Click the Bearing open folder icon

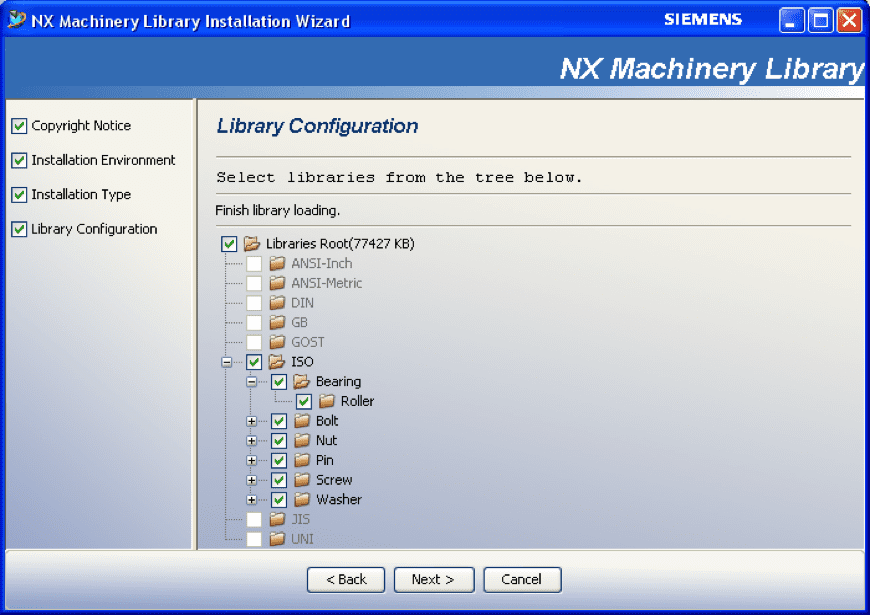301,381
